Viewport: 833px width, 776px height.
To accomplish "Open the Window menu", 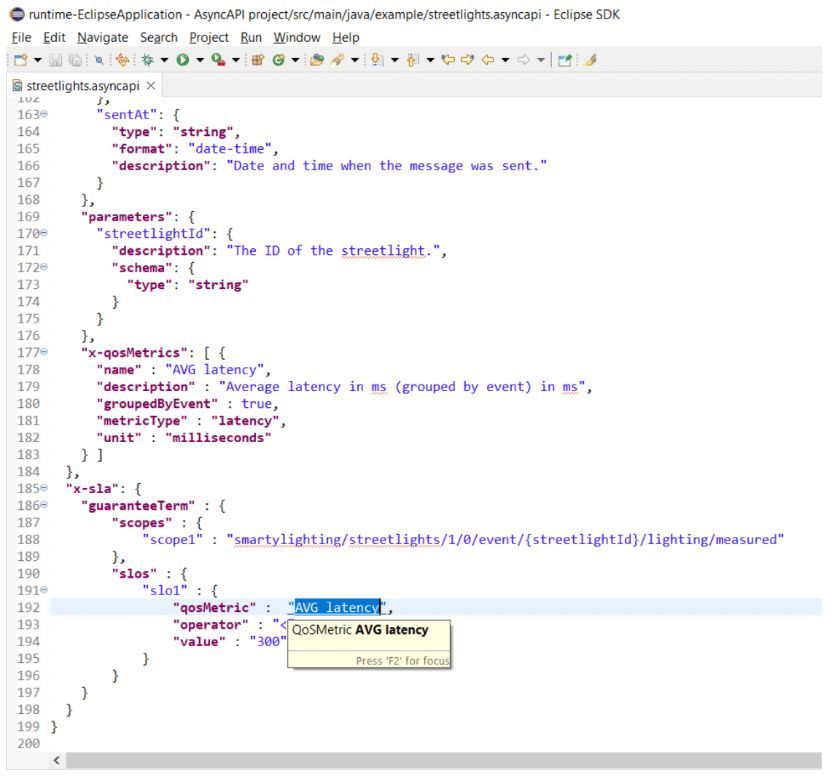I will (297, 38).
